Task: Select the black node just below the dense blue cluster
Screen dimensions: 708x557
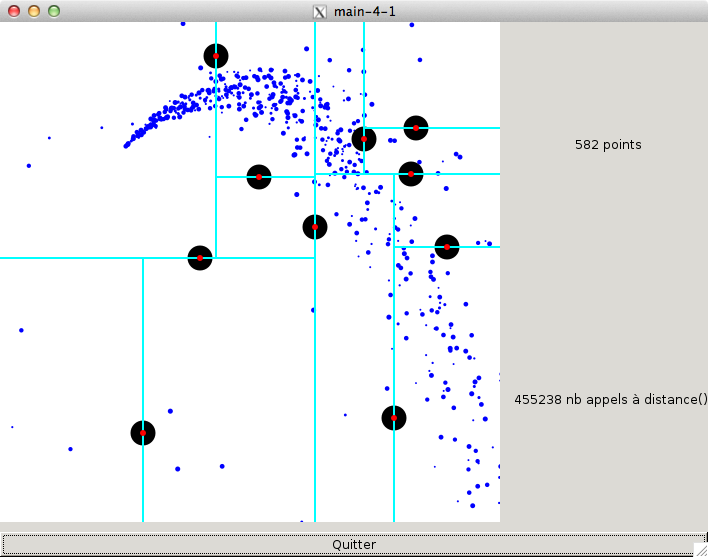Action: [259, 177]
